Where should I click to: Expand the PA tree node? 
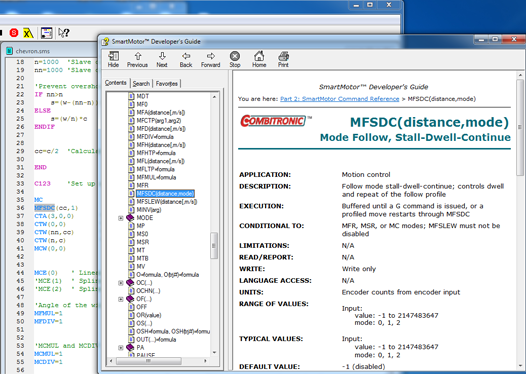121,348
